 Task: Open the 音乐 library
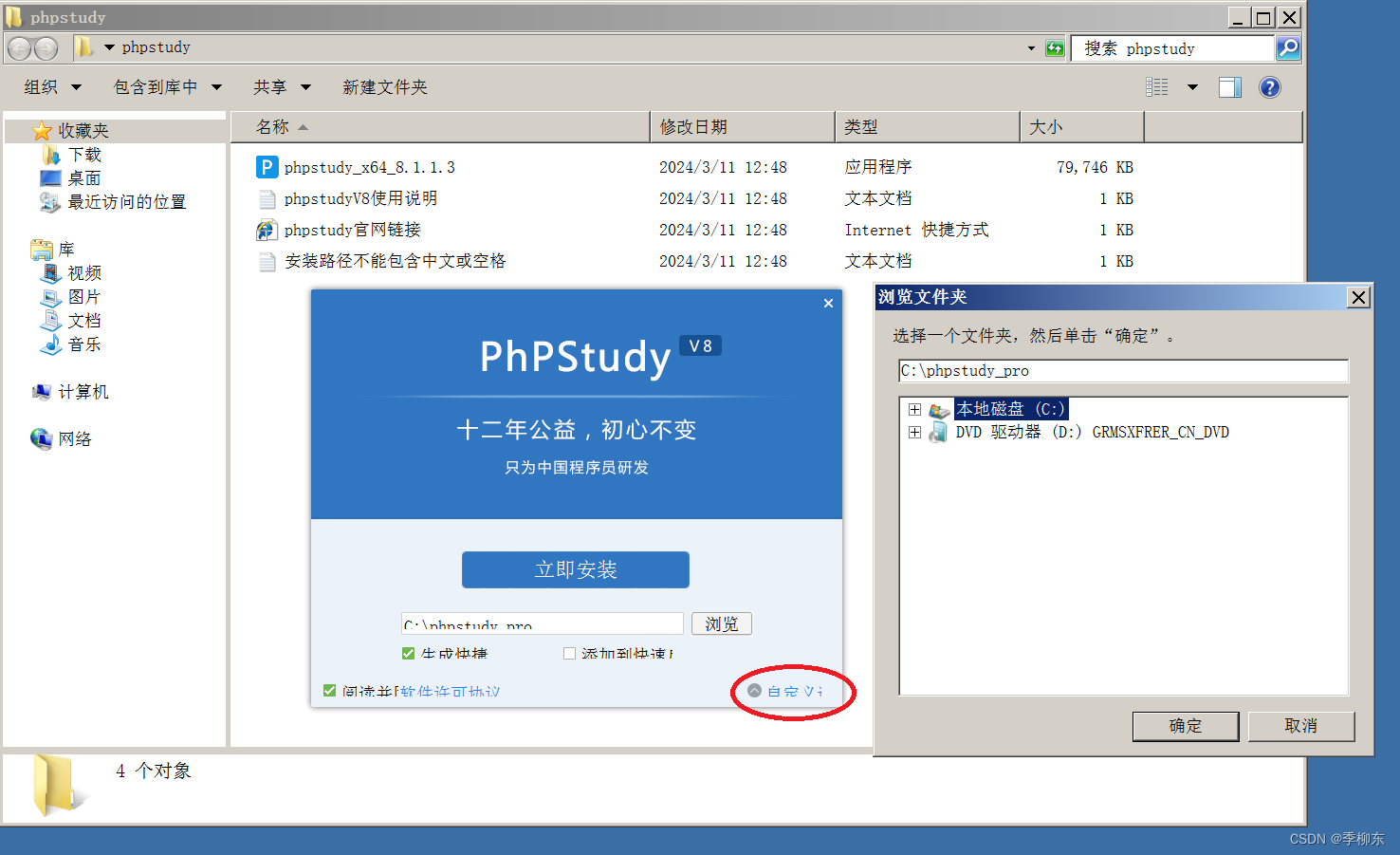(84, 344)
